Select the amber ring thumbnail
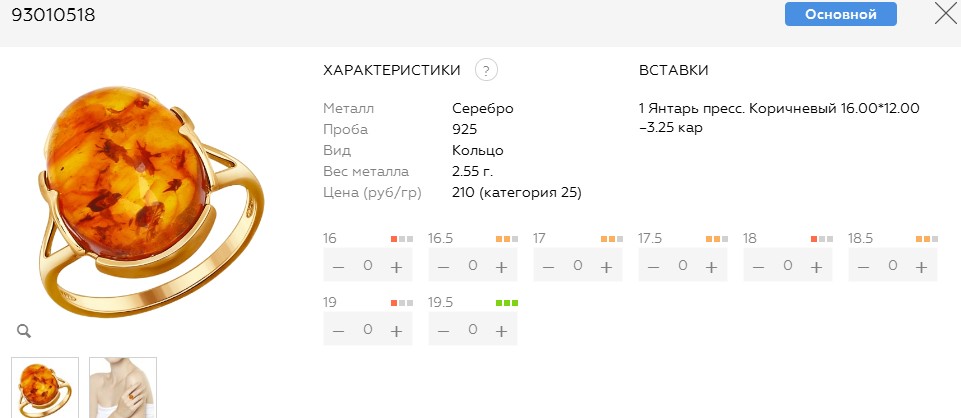961x418 pixels. click(x=44, y=387)
